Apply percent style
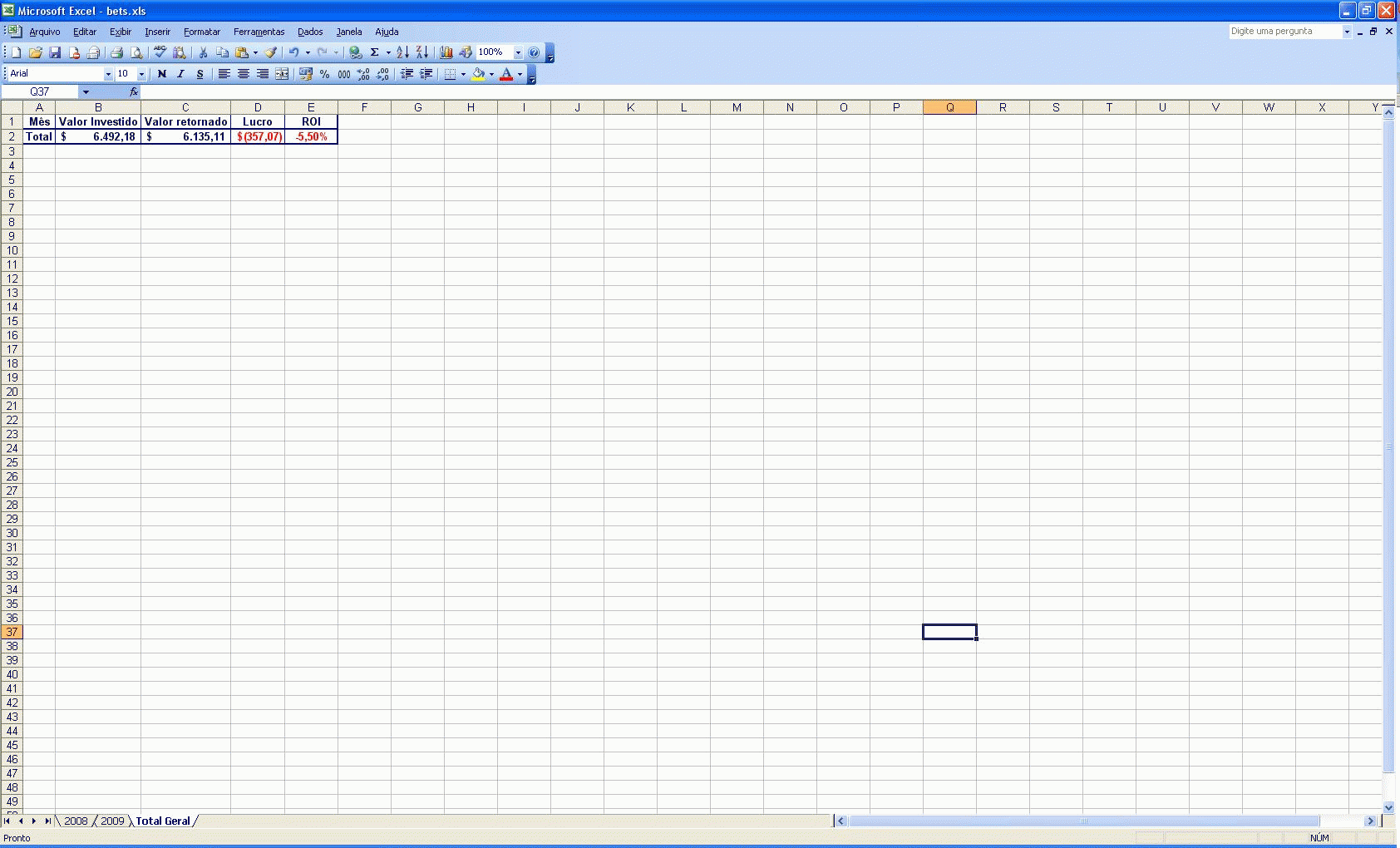The width and height of the screenshot is (1400, 848). (325, 74)
